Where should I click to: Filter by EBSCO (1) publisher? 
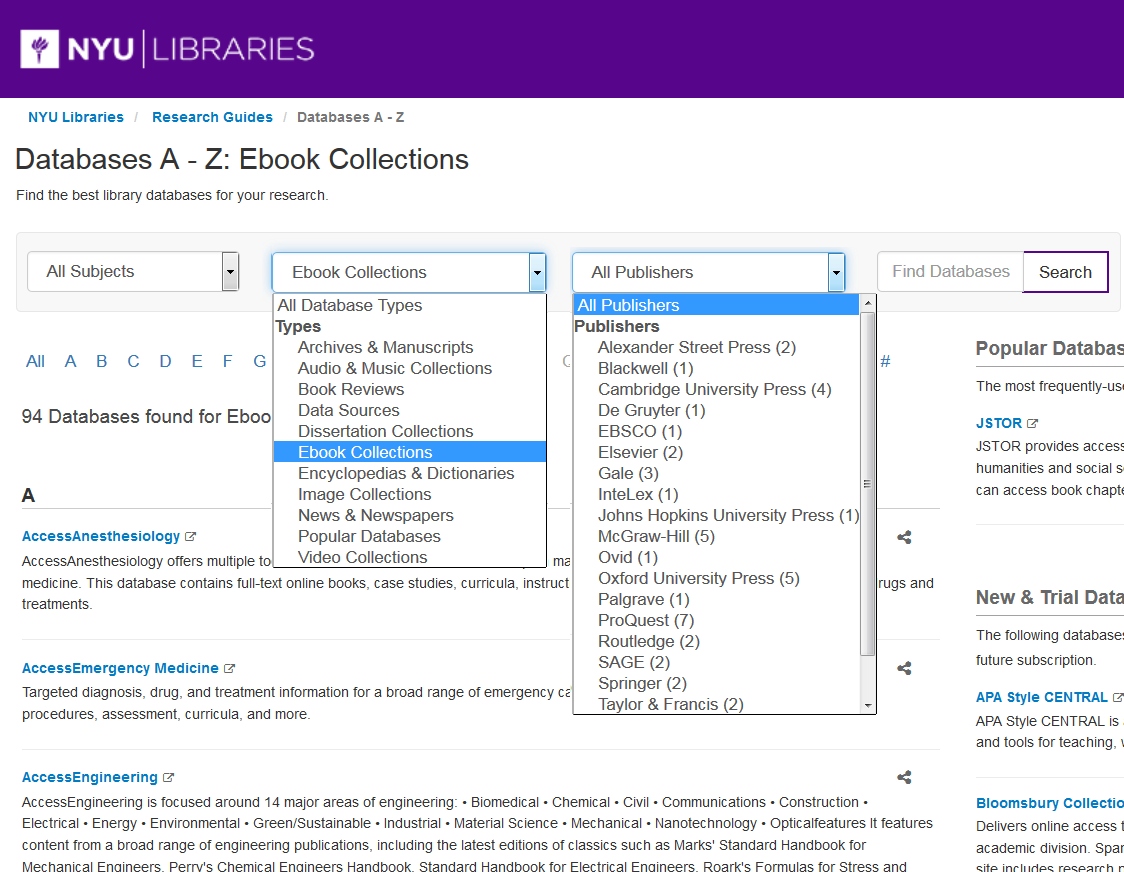pos(716,431)
